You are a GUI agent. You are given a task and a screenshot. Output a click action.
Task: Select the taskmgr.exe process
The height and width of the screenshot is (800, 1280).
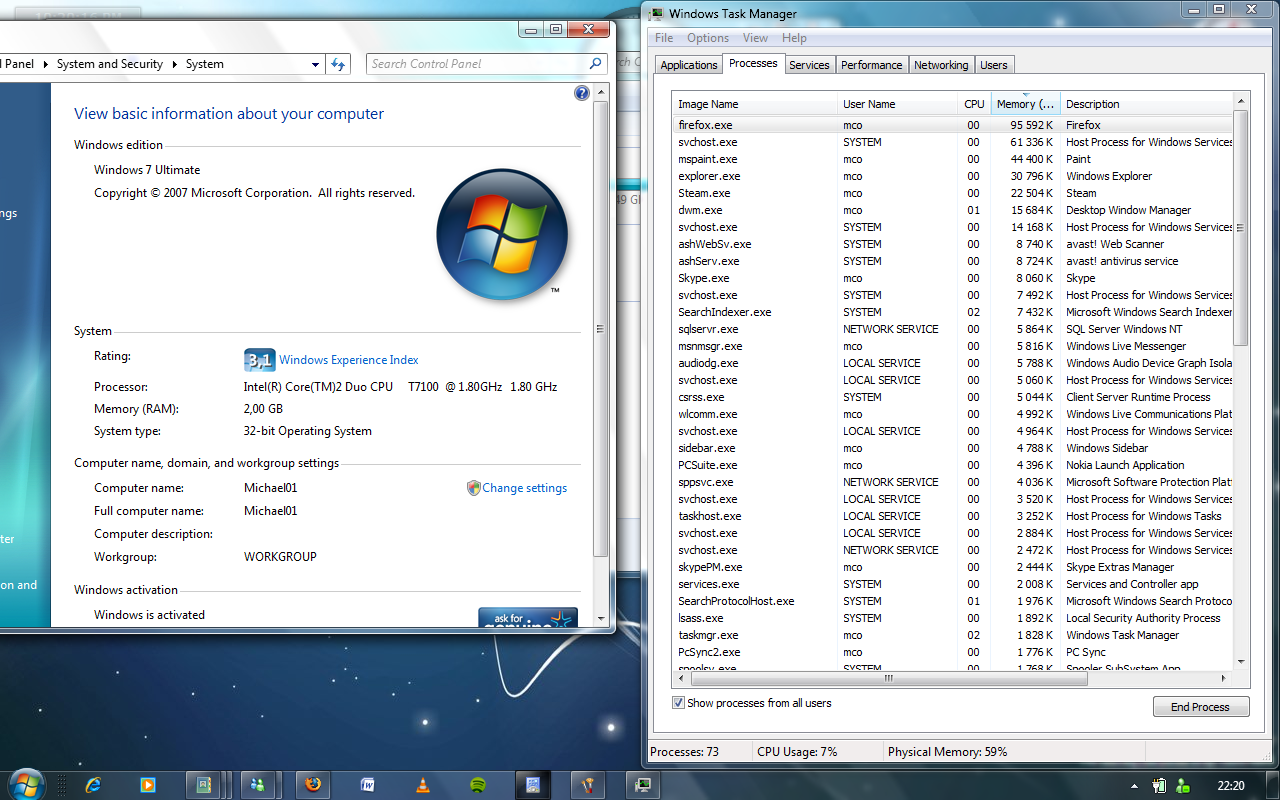click(953, 635)
